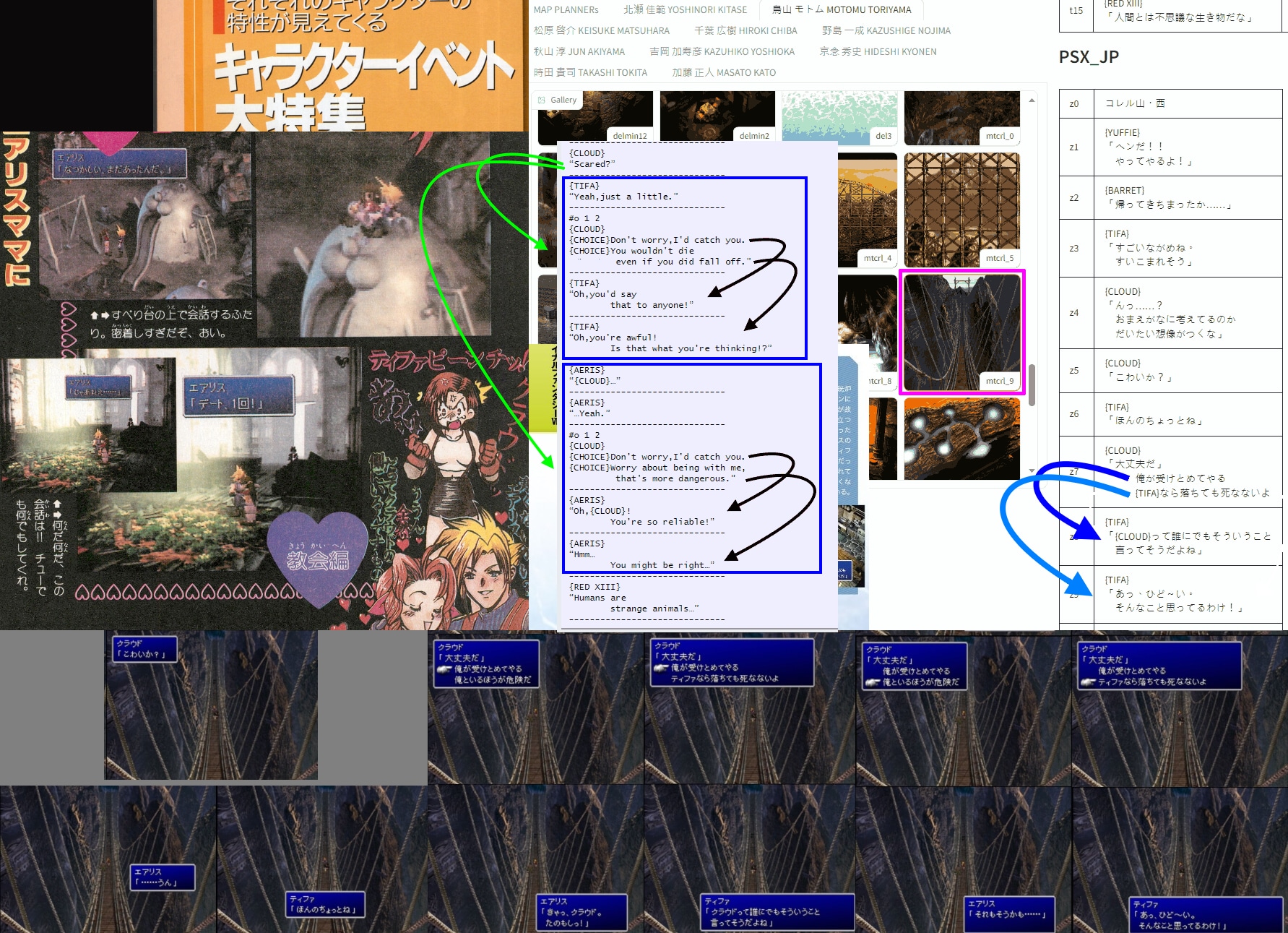Click the z3 {TIFA} すごいながめね dialogue

1188,248
